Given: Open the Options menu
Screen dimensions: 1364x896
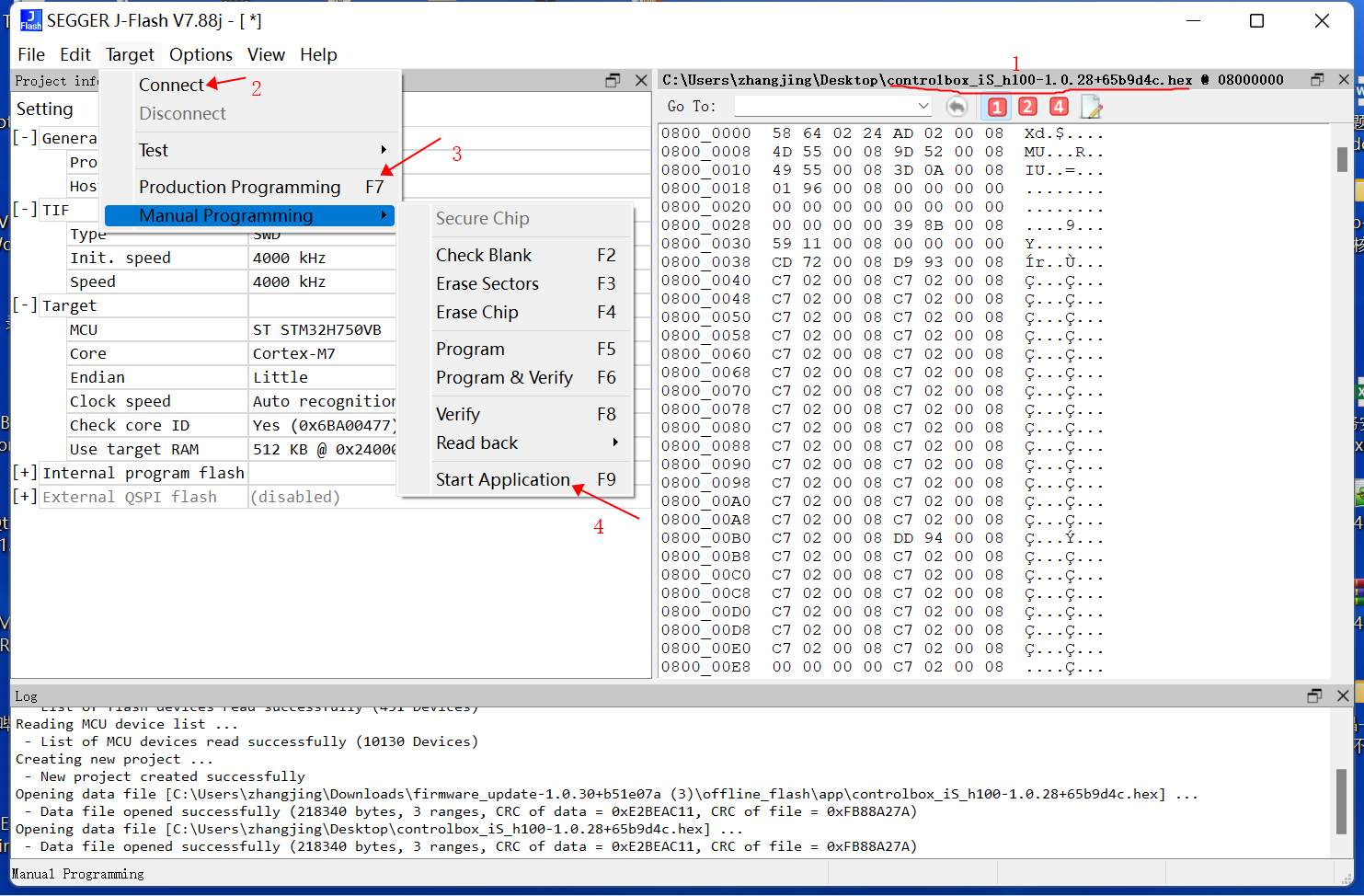Looking at the screenshot, I should pyautogui.click(x=201, y=54).
